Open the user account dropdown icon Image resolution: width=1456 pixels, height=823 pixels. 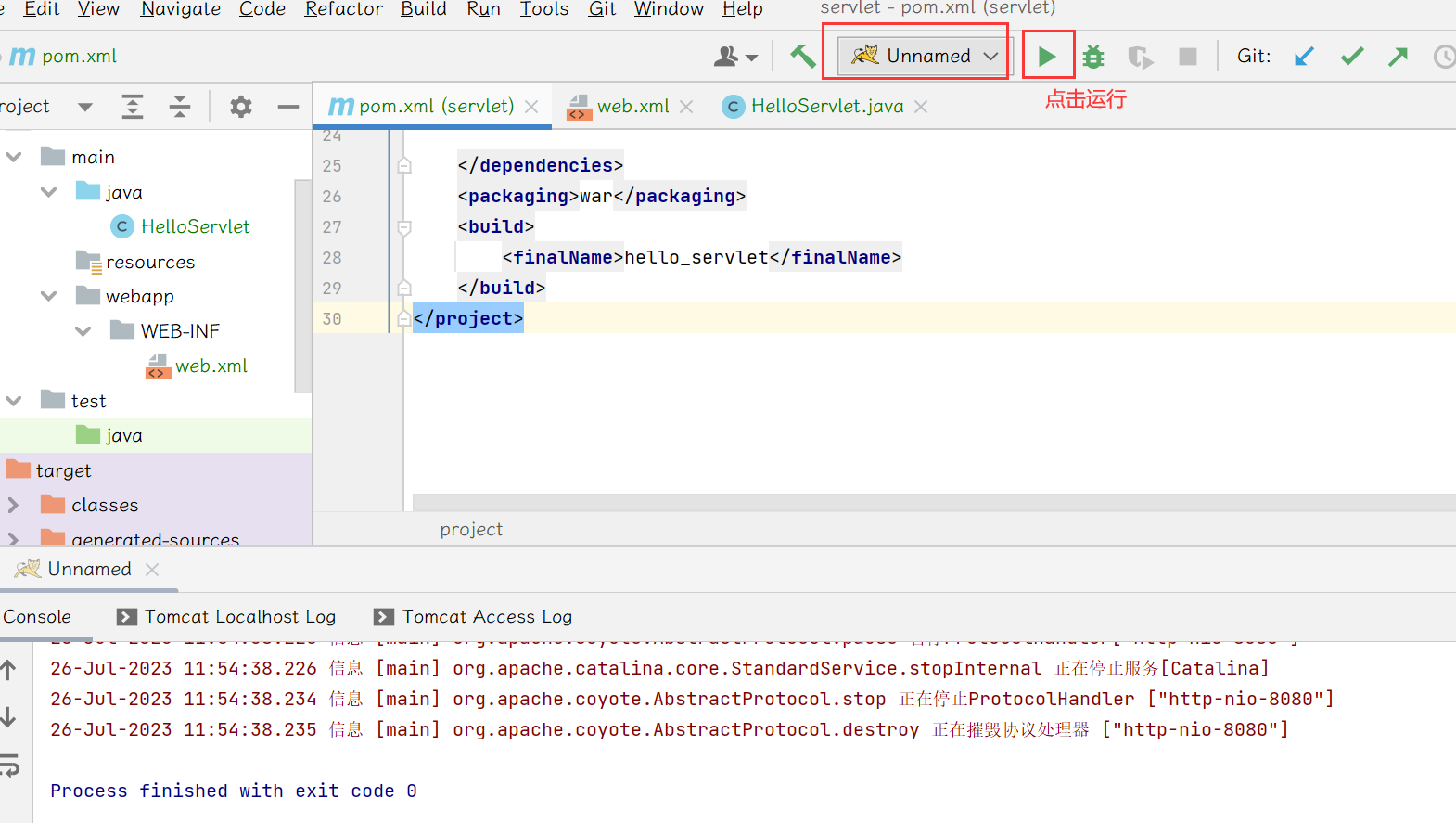click(x=735, y=57)
